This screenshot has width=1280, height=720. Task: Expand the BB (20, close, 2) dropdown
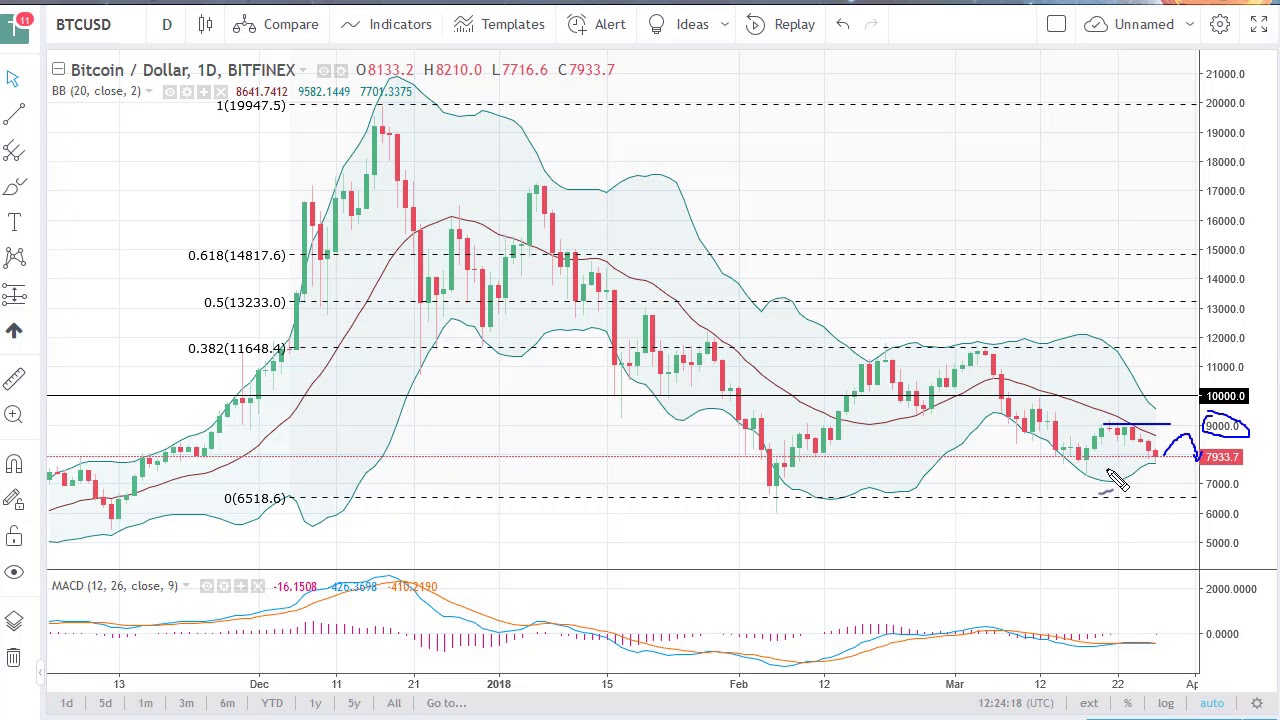pyautogui.click(x=149, y=92)
